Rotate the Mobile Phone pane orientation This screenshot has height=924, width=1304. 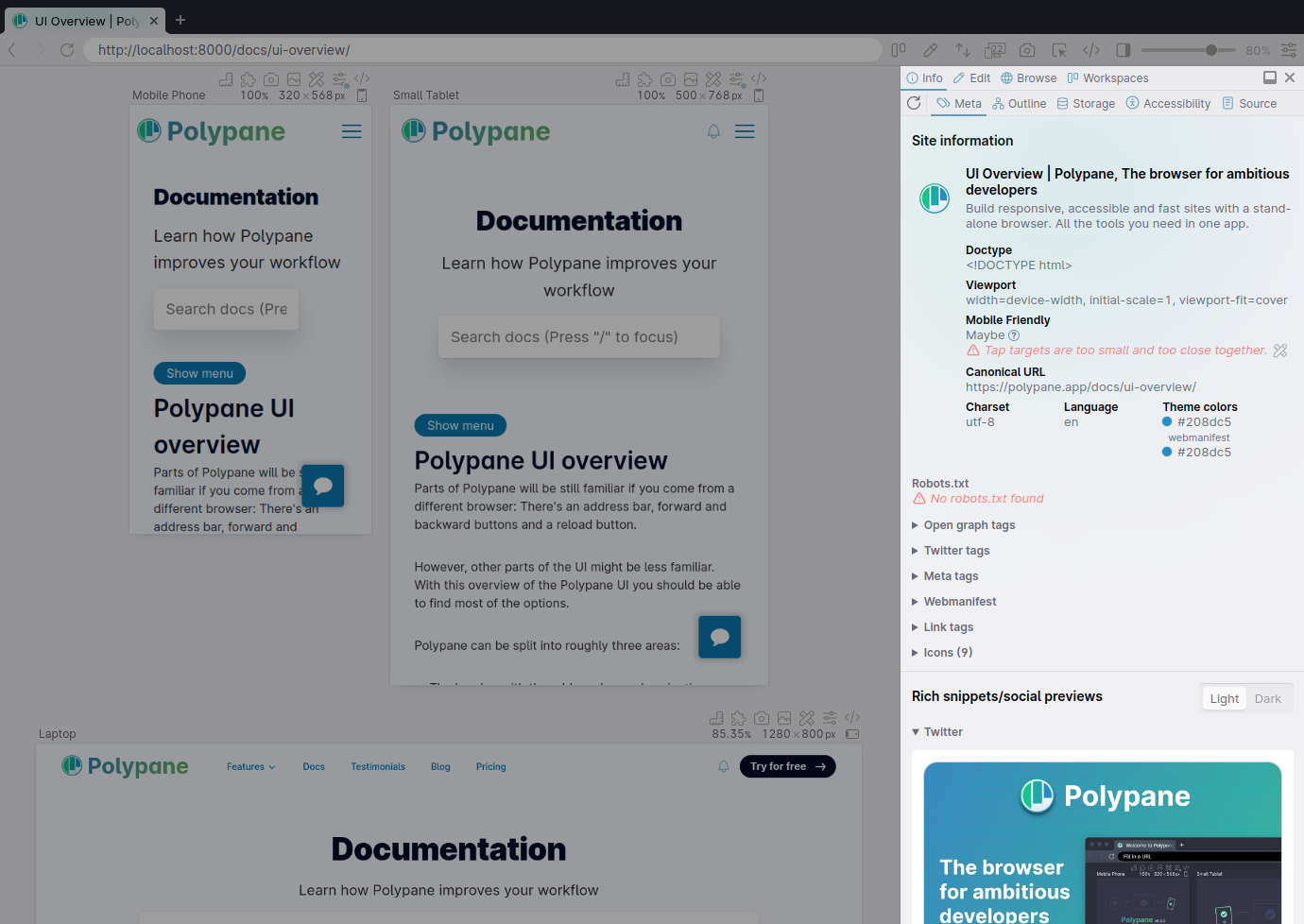click(x=362, y=95)
